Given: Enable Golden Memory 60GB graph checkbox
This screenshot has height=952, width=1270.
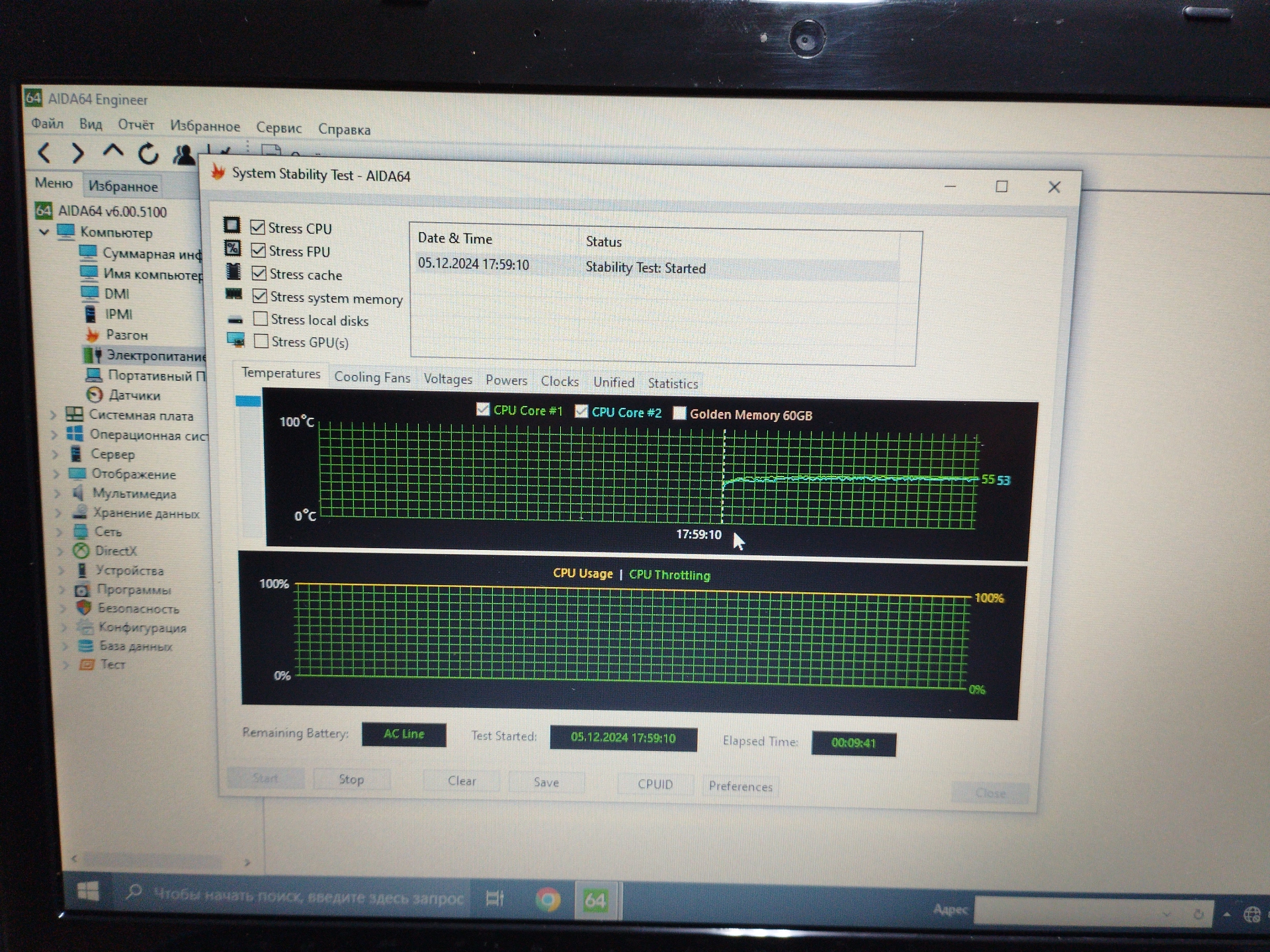Looking at the screenshot, I should coord(679,413).
